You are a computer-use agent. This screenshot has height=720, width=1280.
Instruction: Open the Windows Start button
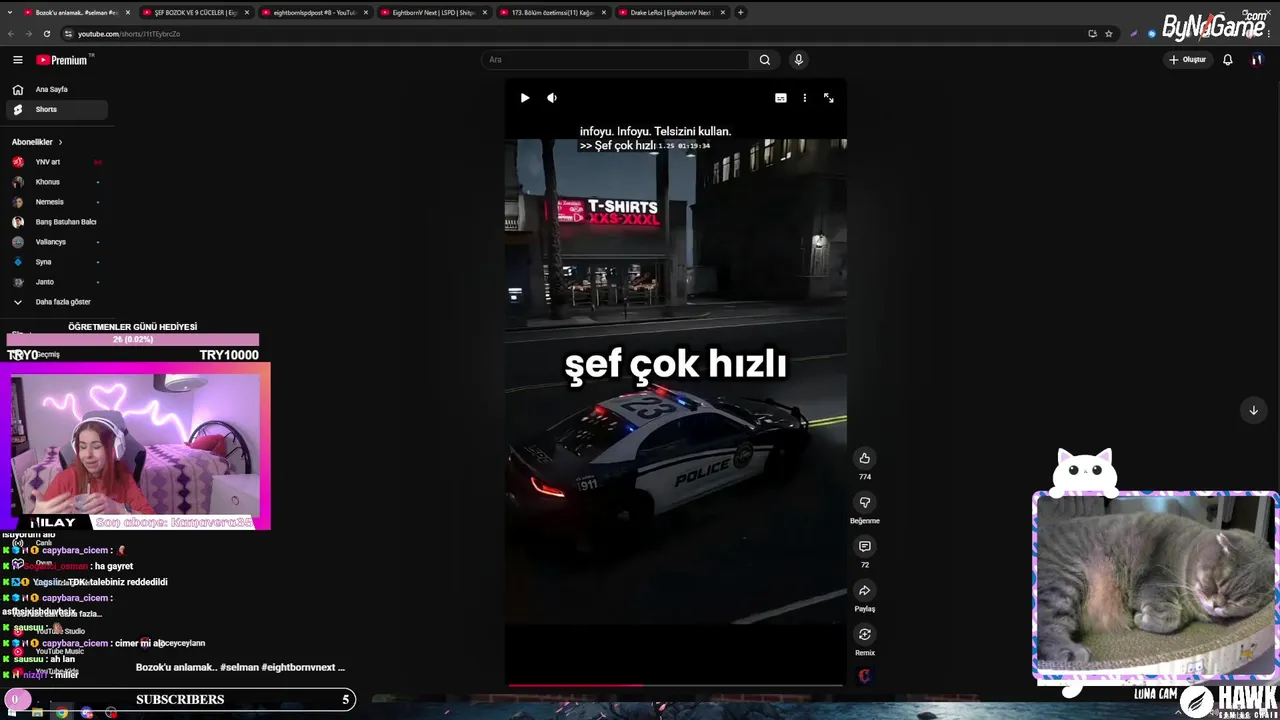(x=12, y=713)
